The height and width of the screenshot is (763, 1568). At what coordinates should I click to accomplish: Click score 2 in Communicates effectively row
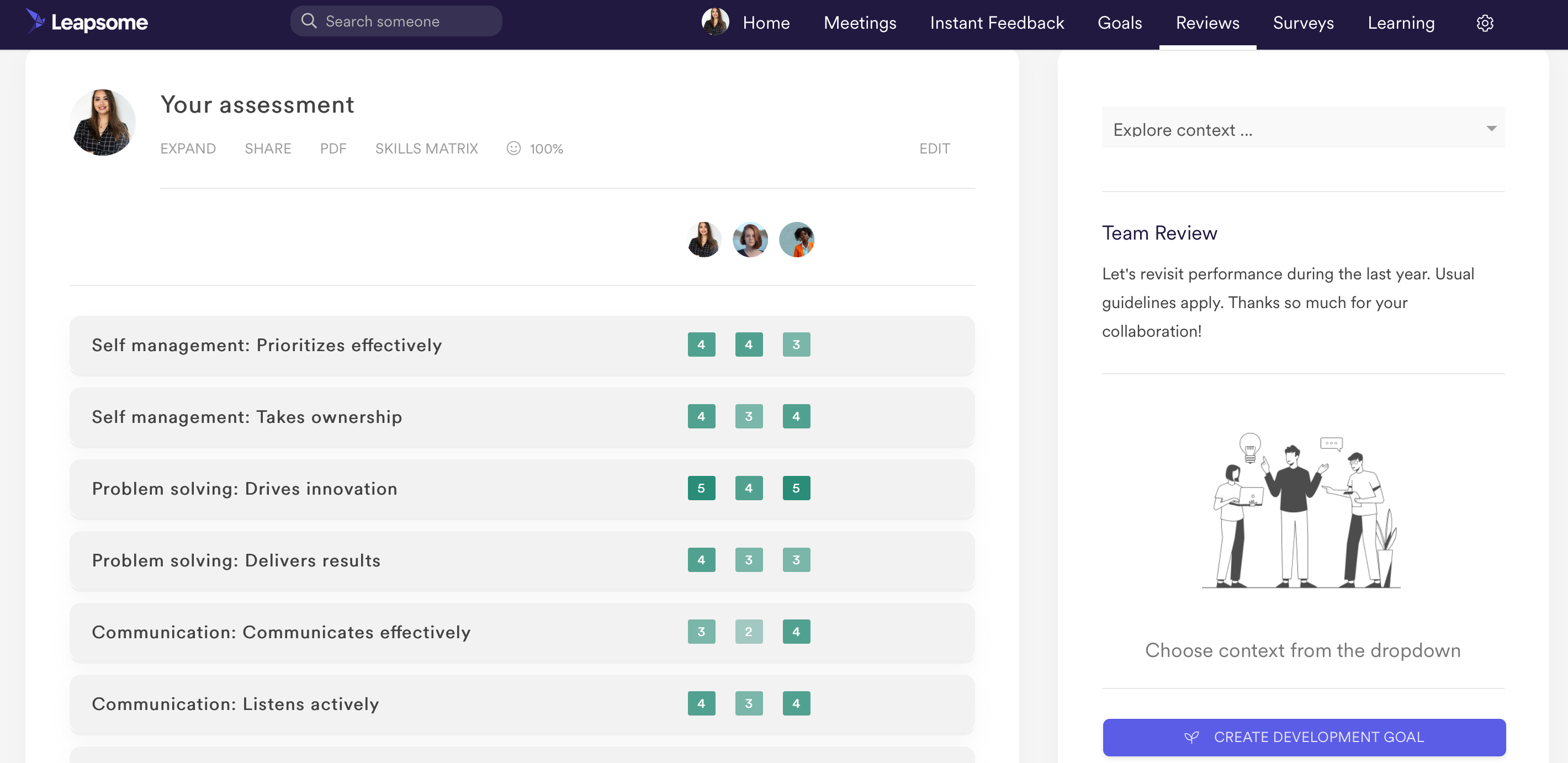pos(749,632)
